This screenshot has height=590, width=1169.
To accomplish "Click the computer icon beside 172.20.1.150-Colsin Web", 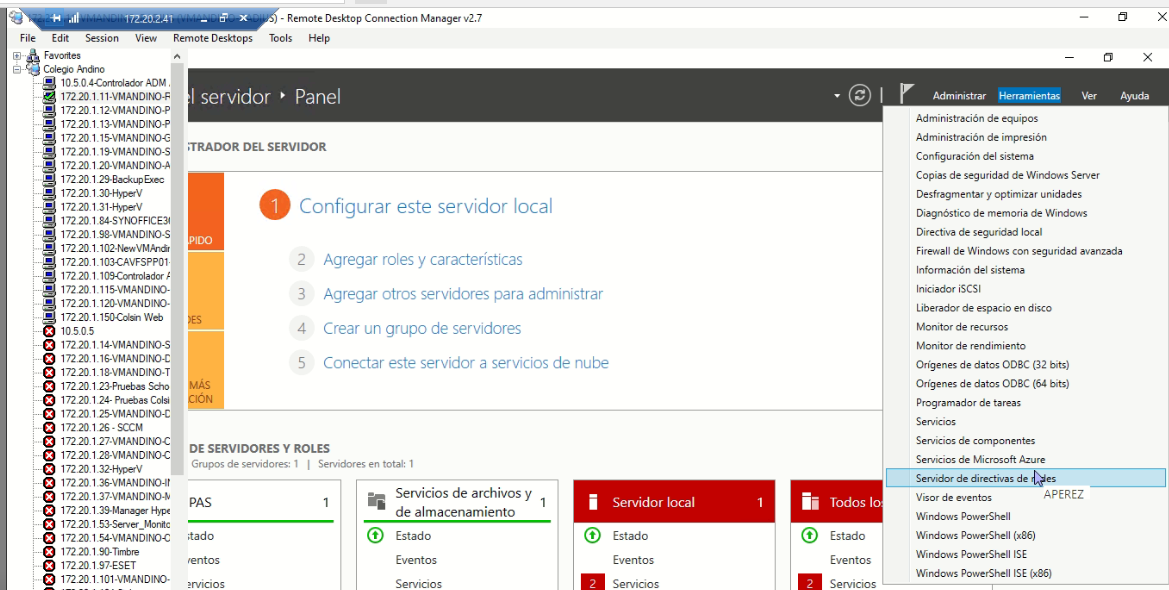I will (x=49, y=317).
